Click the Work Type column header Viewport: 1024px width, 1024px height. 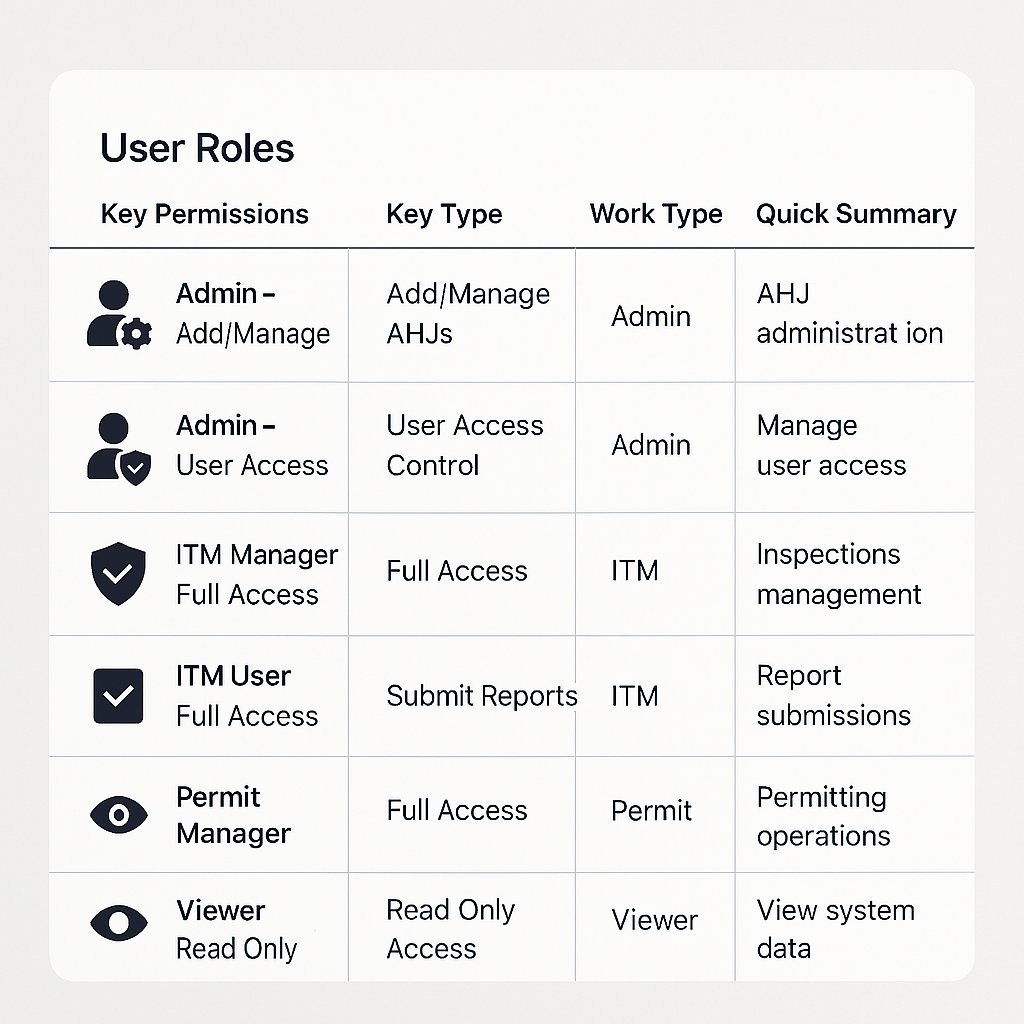pyautogui.click(x=656, y=214)
